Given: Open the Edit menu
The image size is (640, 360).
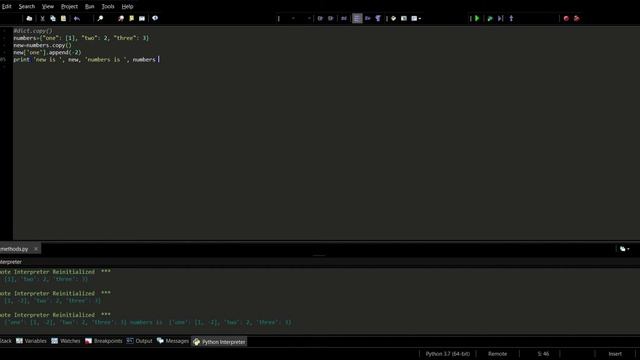Looking at the screenshot, I should 7,7.
